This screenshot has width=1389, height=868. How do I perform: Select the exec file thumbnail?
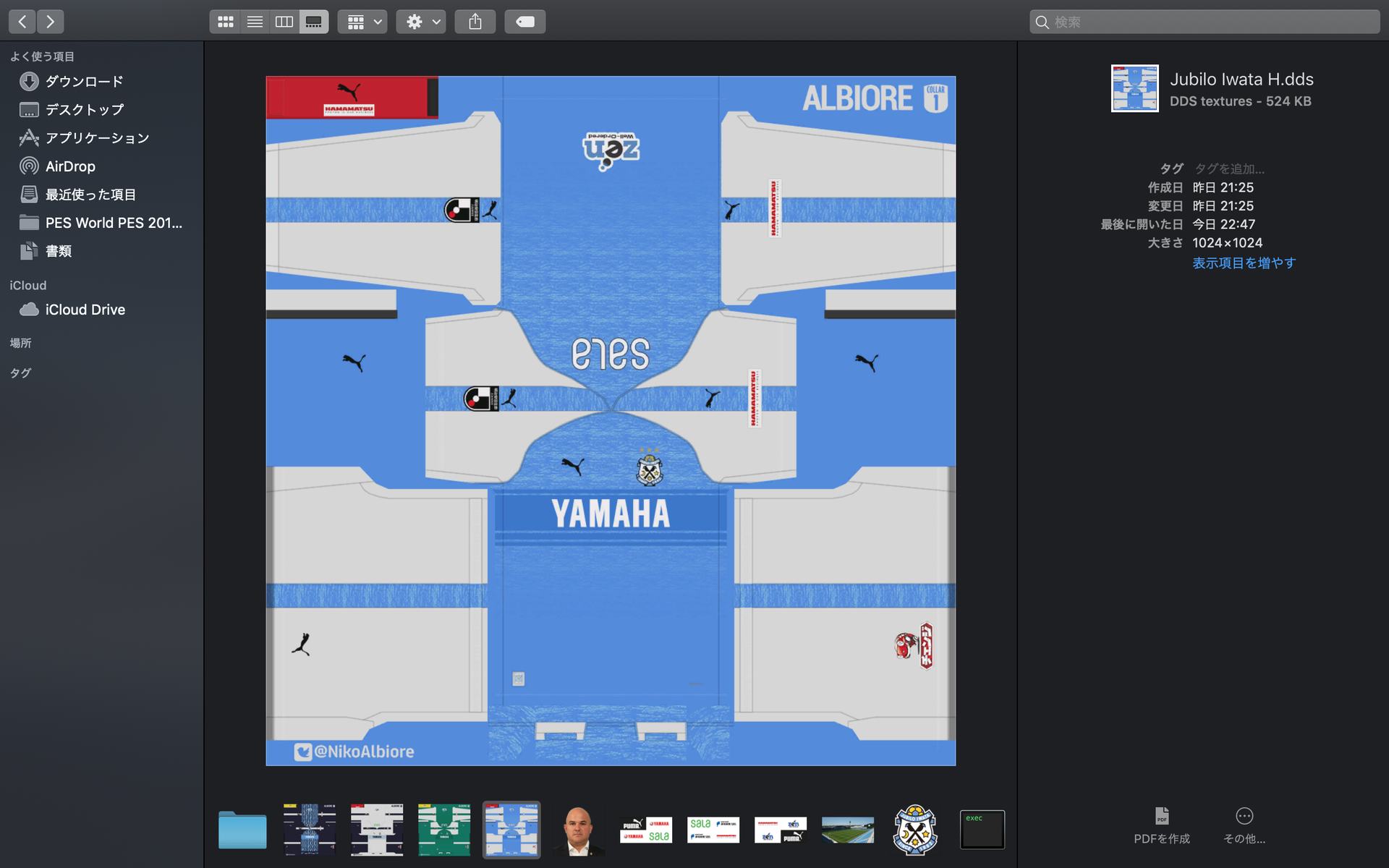pyautogui.click(x=982, y=830)
